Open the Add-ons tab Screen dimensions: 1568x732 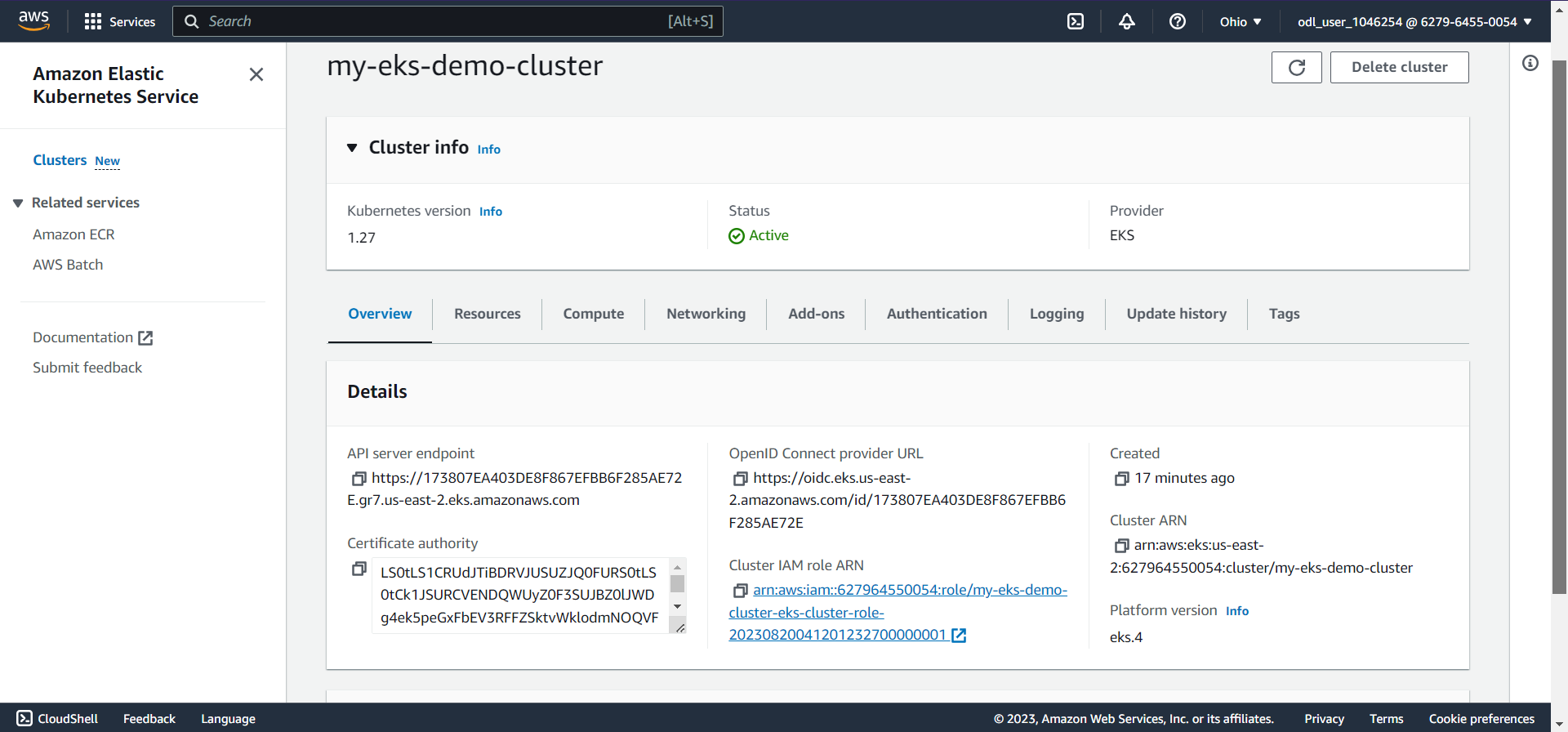click(x=817, y=314)
